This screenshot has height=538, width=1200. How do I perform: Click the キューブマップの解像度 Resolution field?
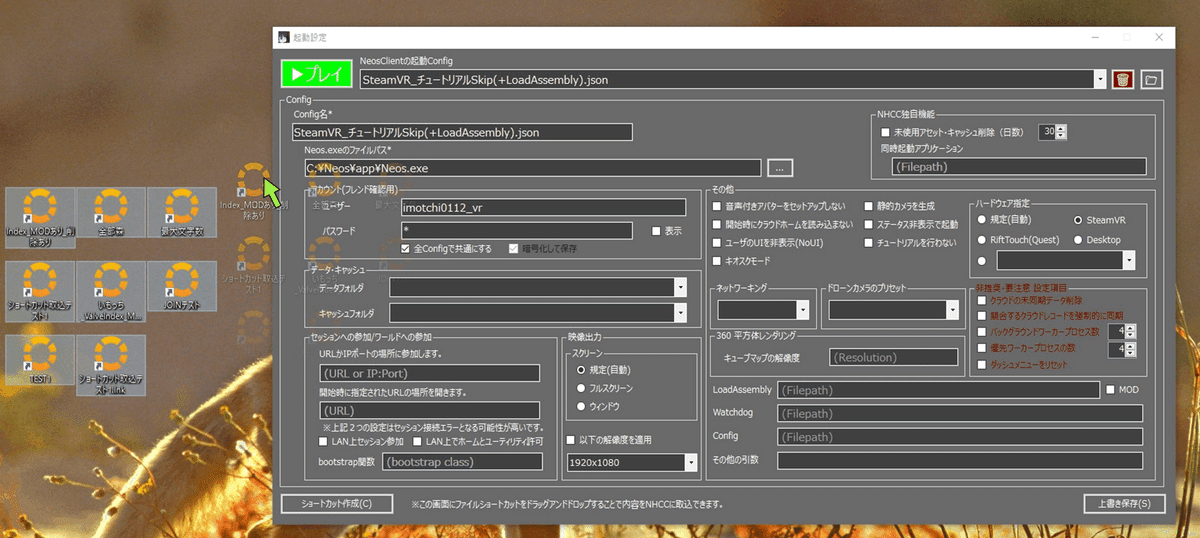(894, 357)
